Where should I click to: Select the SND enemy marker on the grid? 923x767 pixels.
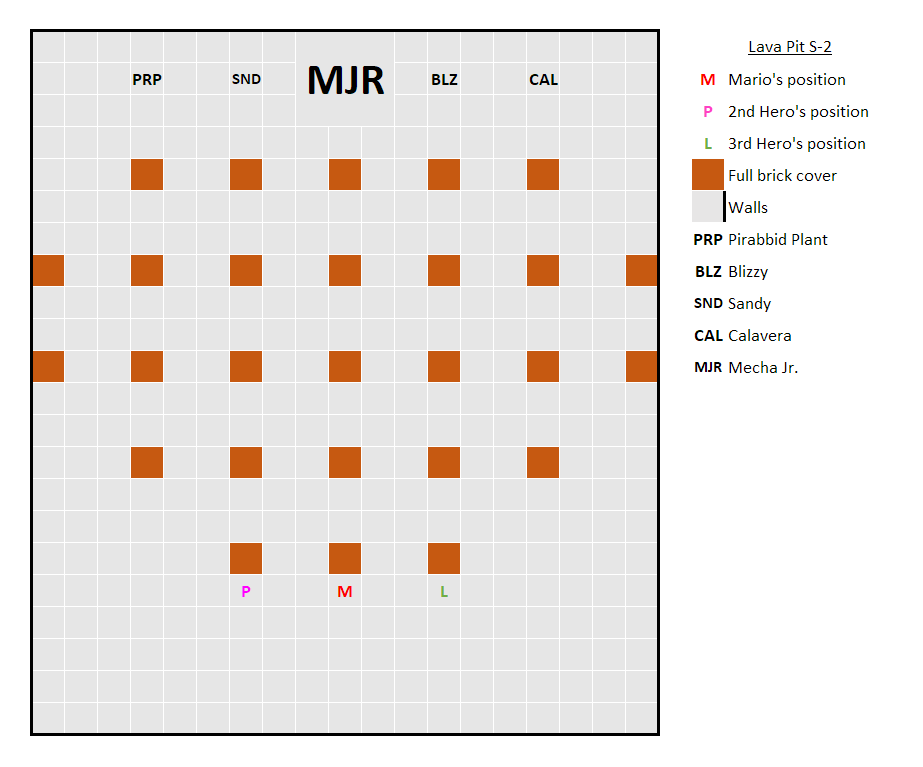246,80
